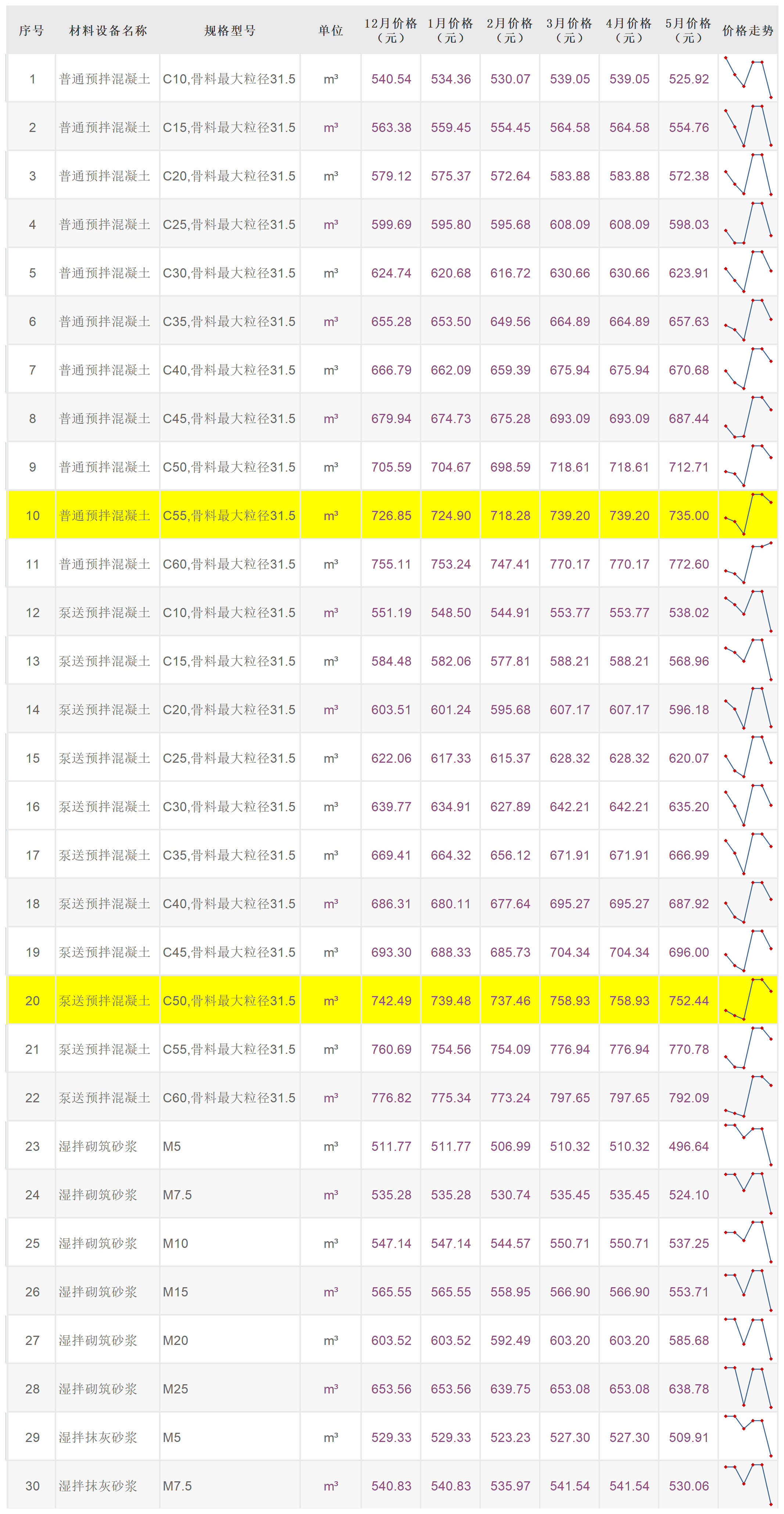784x1514 pixels.
Task: Click March price 797.65 in row 22
Action: click(x=570, y=1097)
